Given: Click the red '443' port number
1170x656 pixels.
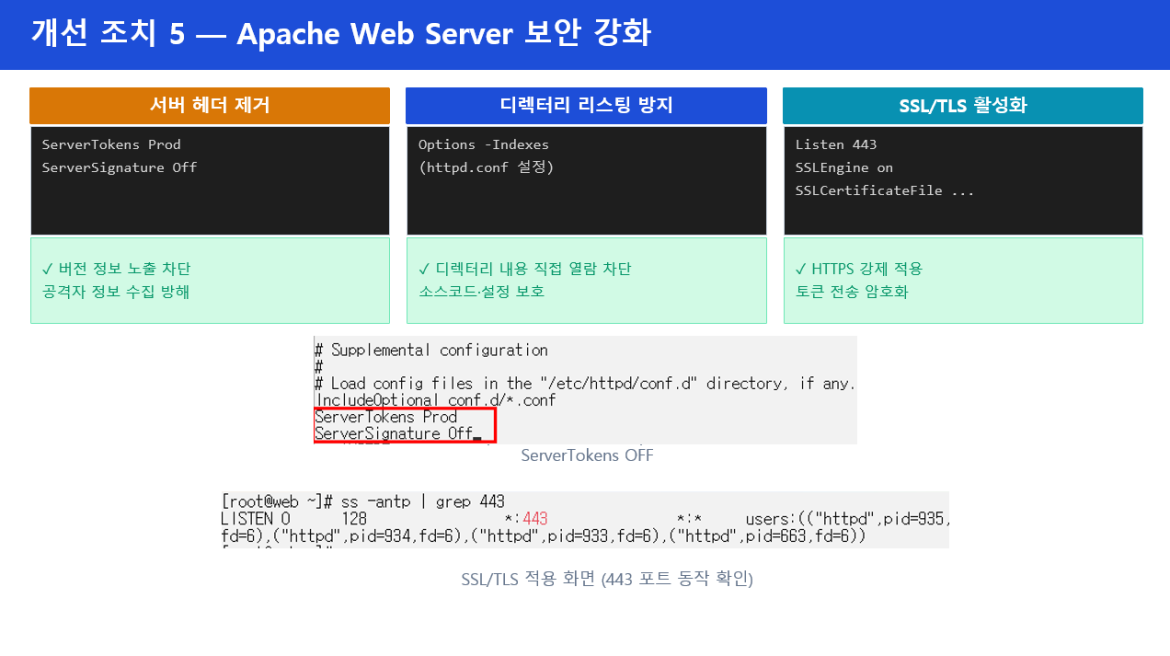Looking at the screenshot, I should (x=535, y=519).
